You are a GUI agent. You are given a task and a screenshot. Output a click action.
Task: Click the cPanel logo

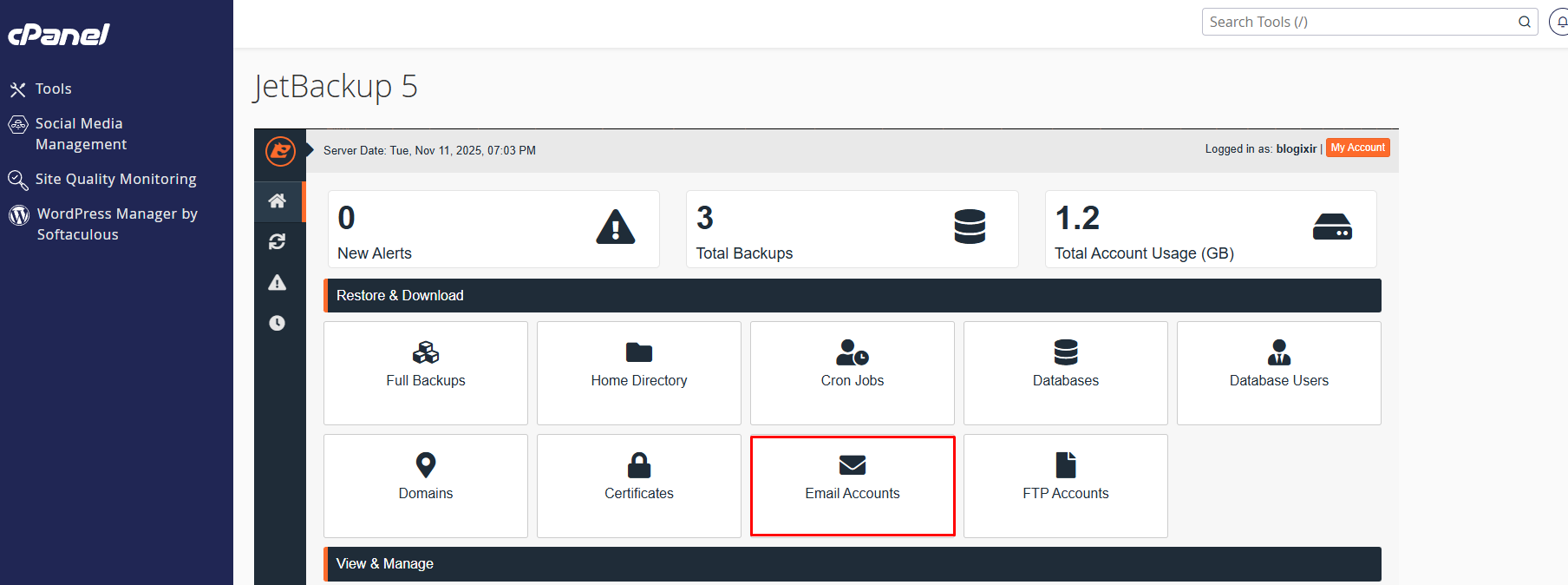tap(59, 35)
